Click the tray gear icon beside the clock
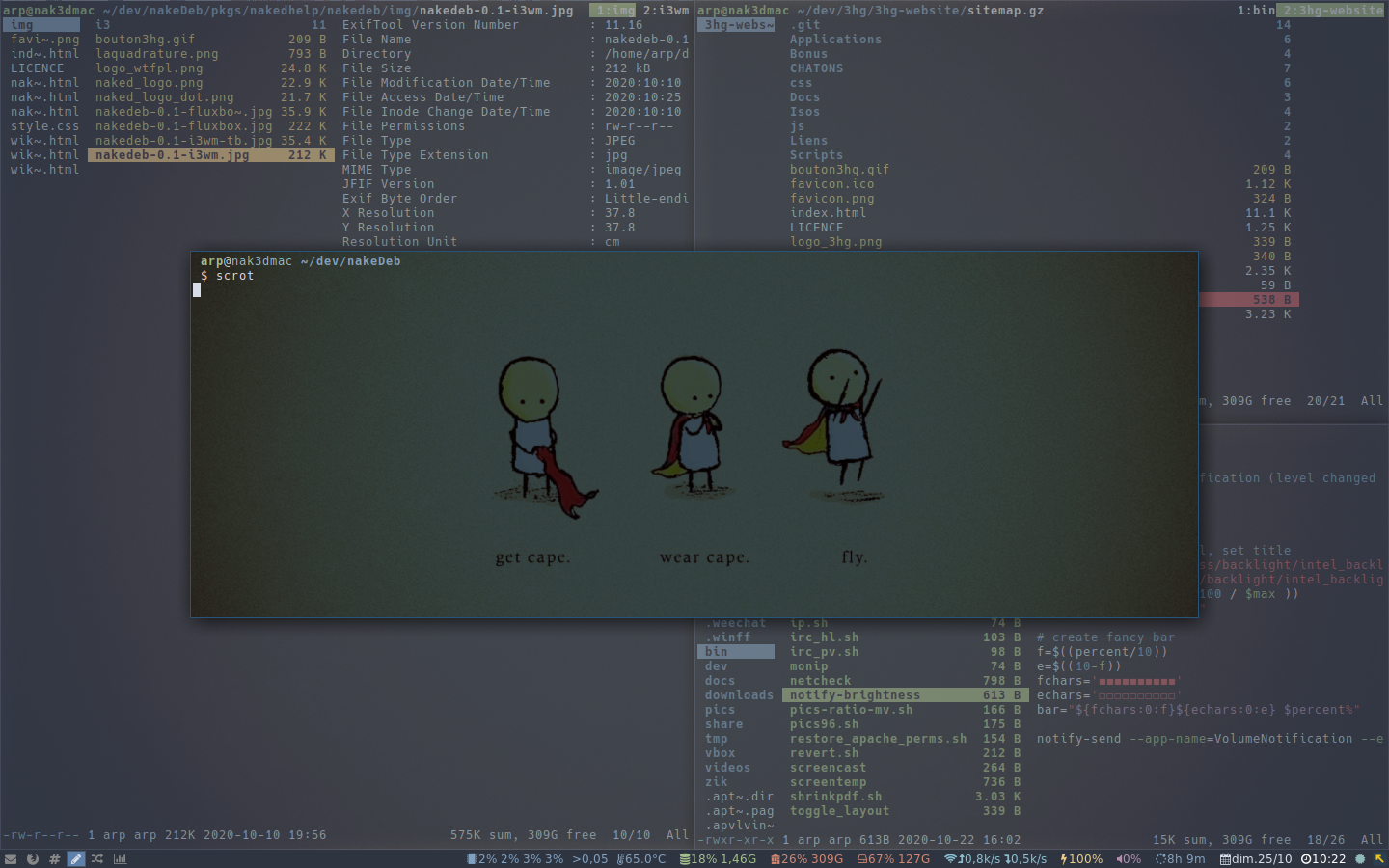 click(1360, 858)
